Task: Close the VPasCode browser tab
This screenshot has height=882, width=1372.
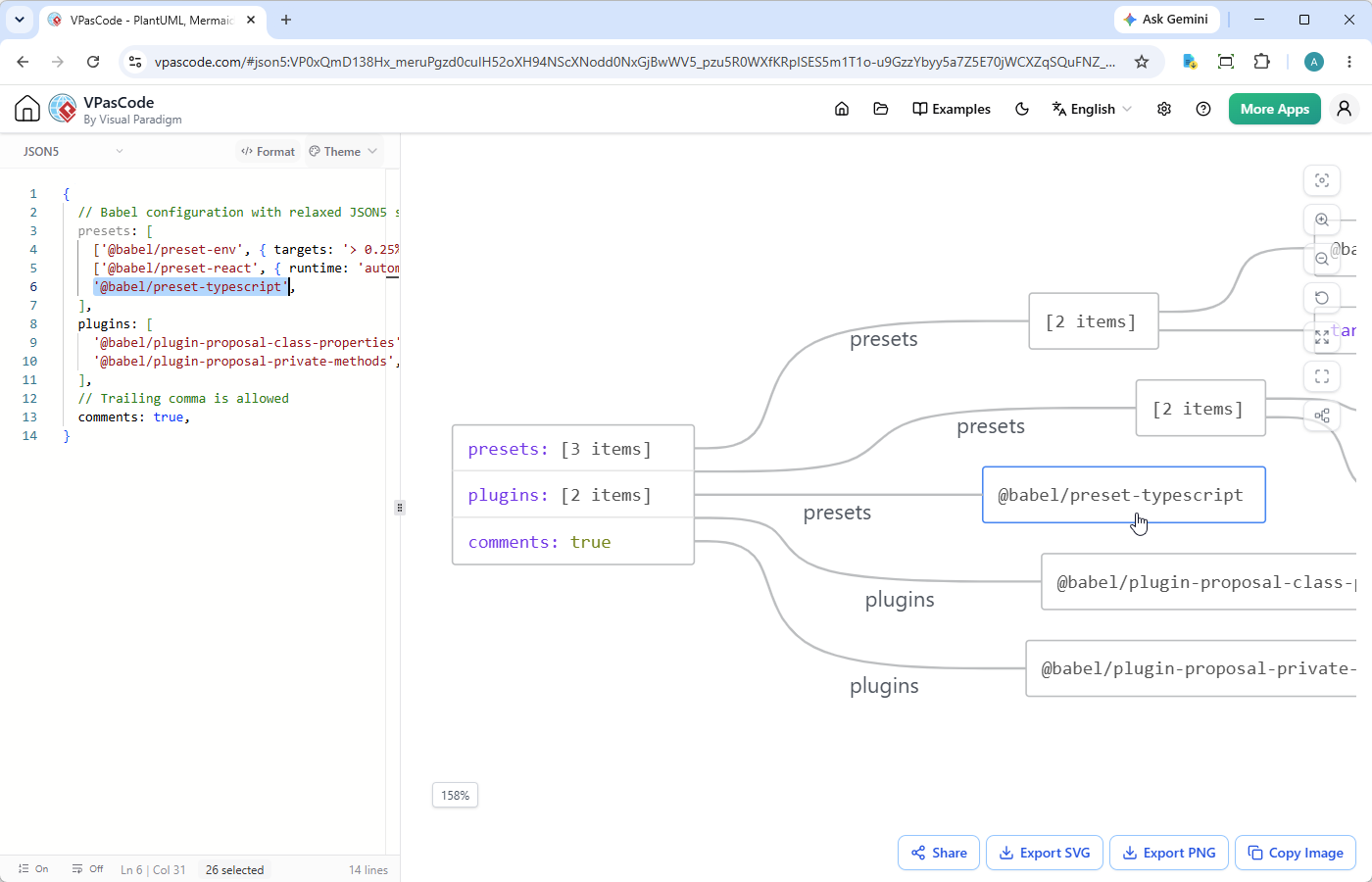Action: [251, 20]
